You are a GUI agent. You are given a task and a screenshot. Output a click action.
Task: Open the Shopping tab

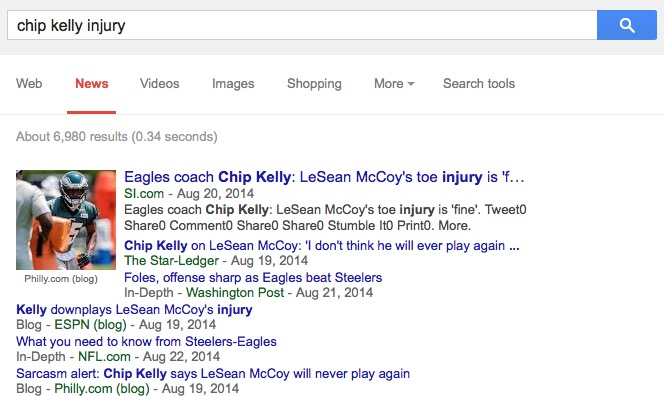314,83
